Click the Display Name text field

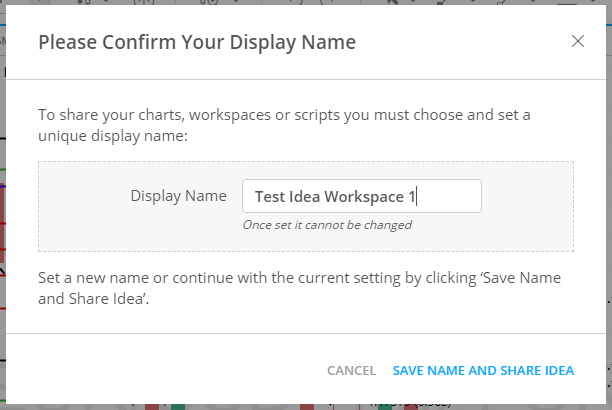(362, 196)
